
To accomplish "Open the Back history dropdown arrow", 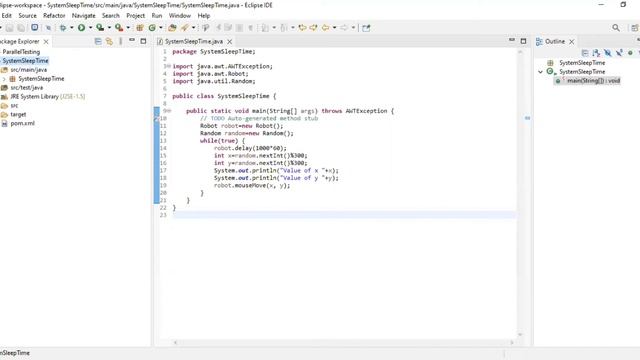I will coord(335,28).
